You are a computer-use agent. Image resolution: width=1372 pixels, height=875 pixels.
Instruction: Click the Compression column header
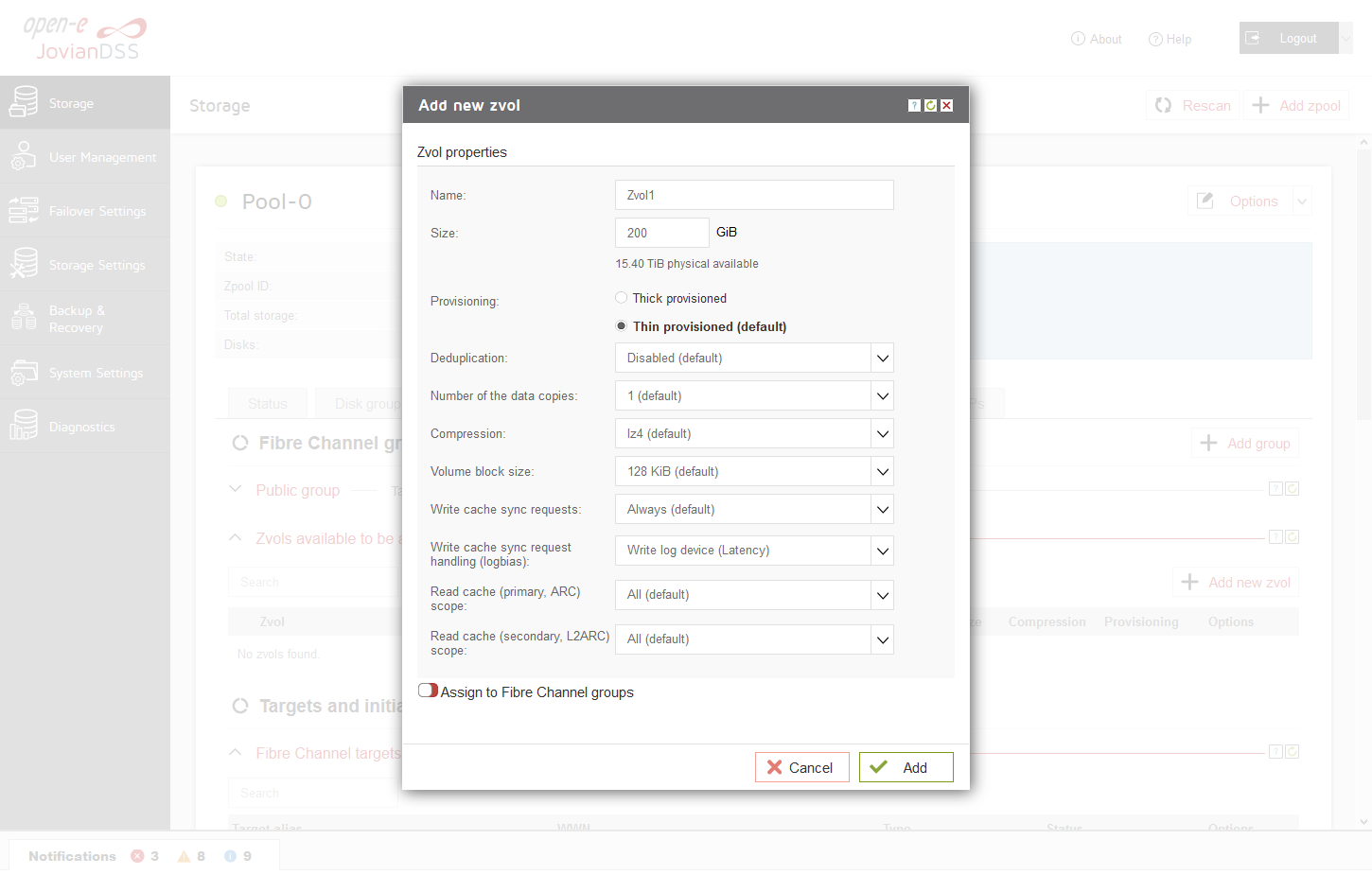(x=1047, y=621)
